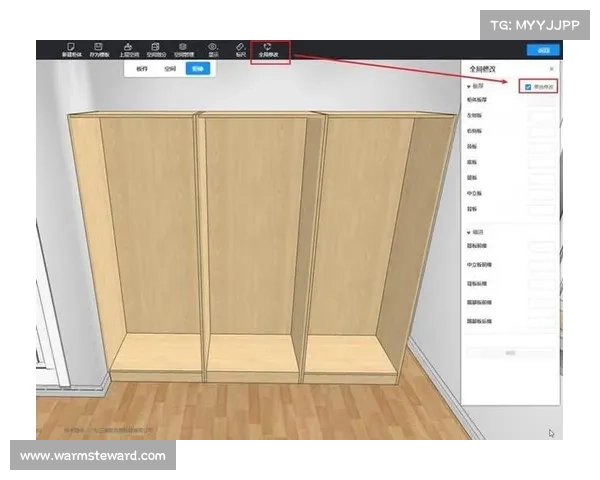Open the 空间管理 space management tool
This screenshot has width=600, height=480.
[183, 48]
